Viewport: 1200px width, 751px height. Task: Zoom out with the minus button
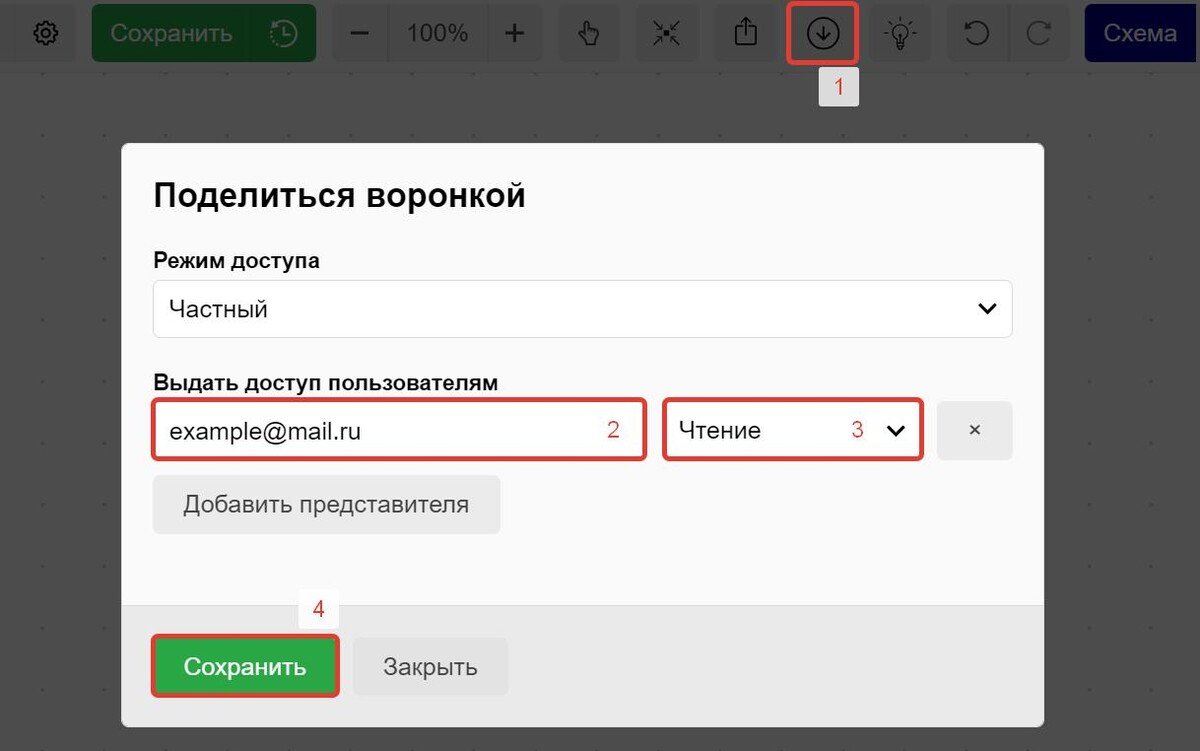point(360,33)
